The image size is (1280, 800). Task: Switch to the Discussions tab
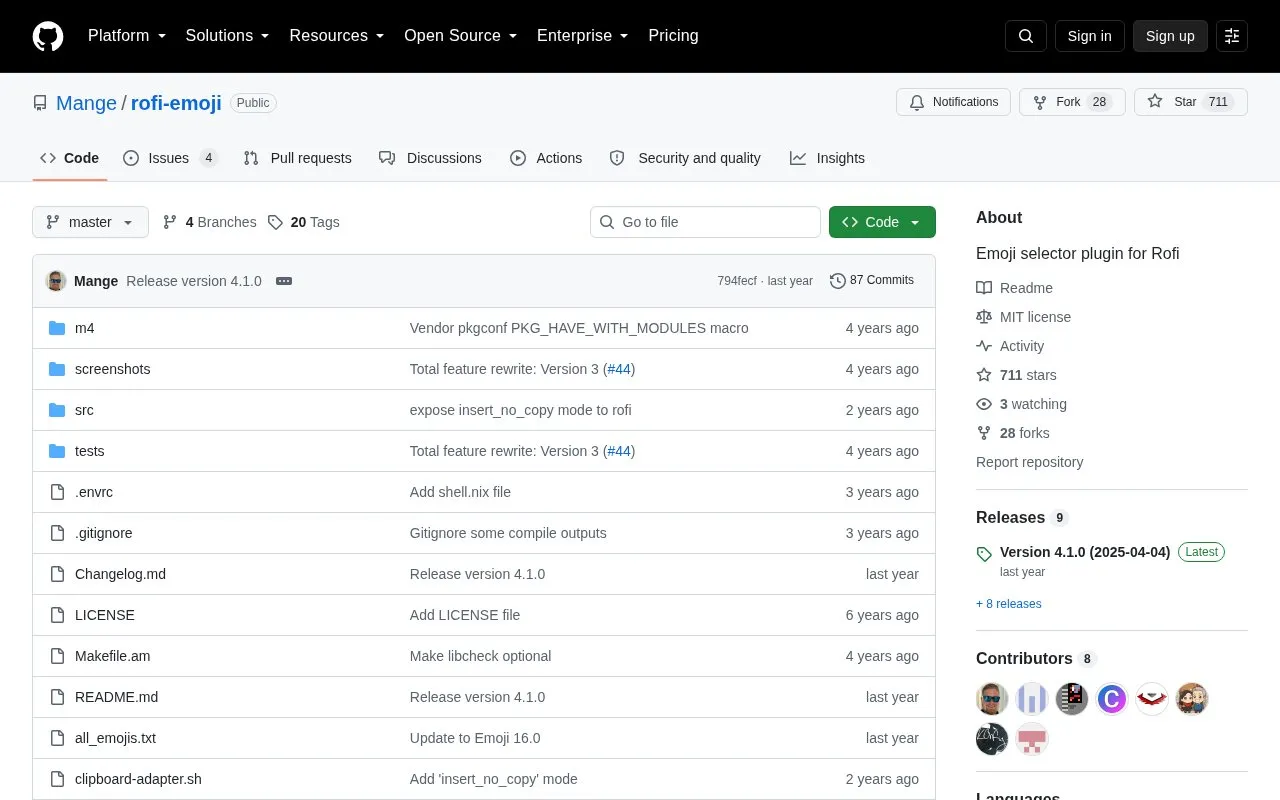[x=430, y=158]
